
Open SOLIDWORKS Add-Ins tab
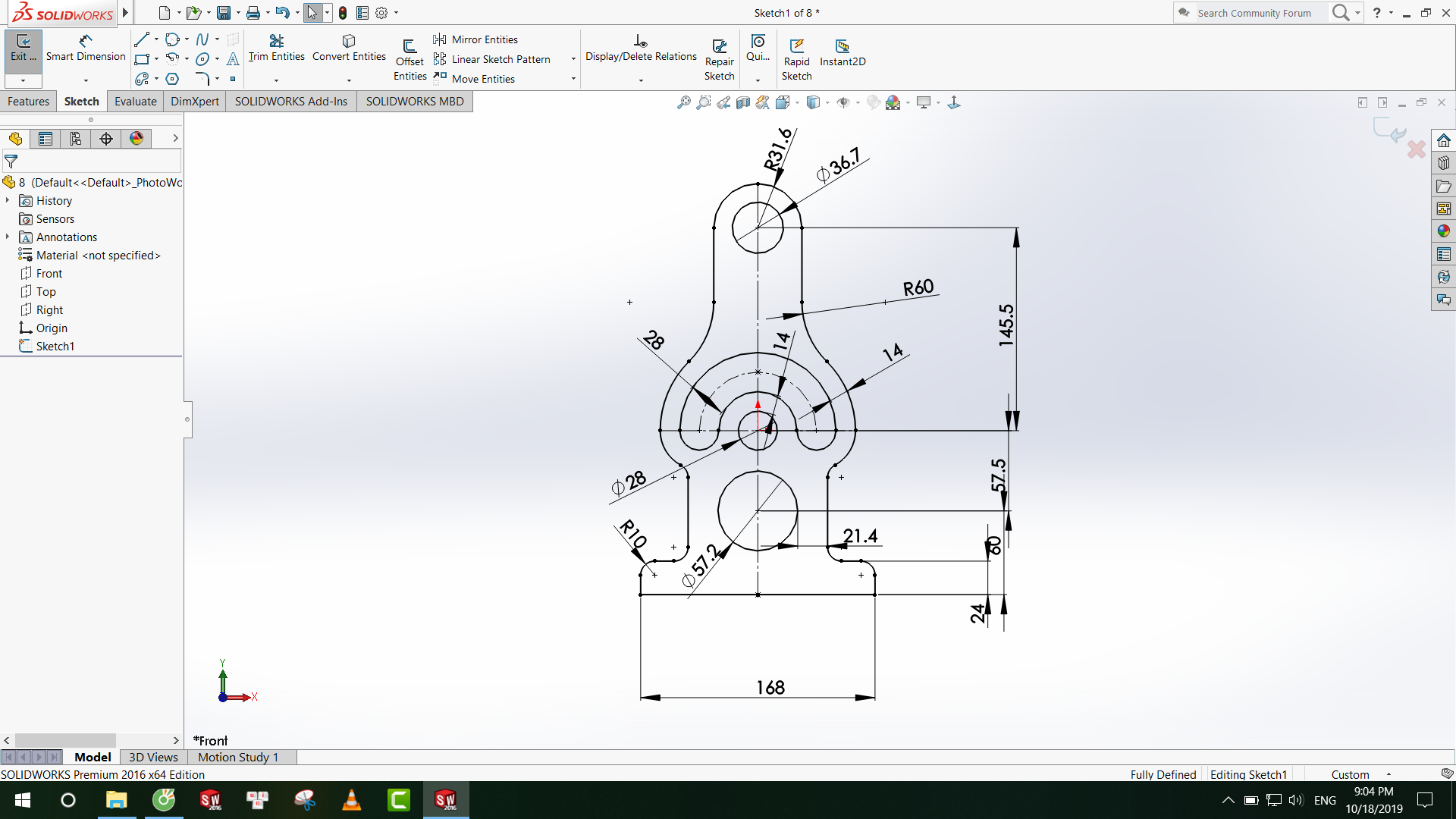click(291, 102)
